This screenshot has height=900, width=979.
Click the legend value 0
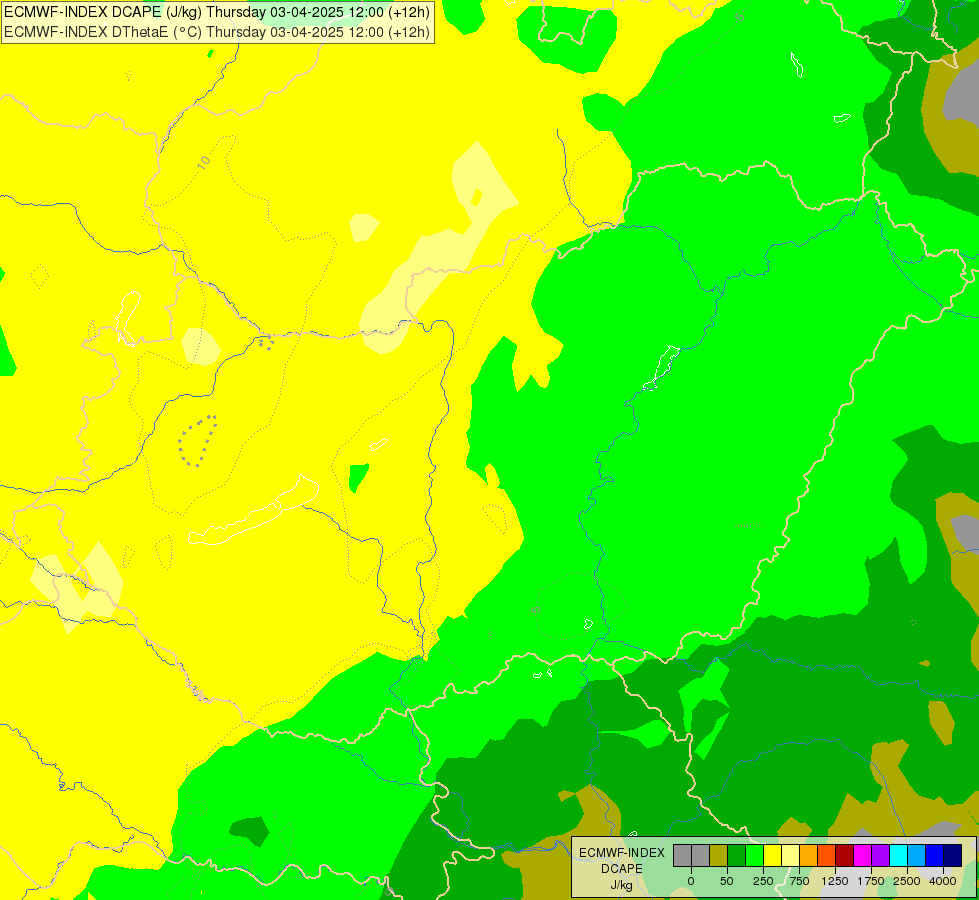tap(691, 881)
